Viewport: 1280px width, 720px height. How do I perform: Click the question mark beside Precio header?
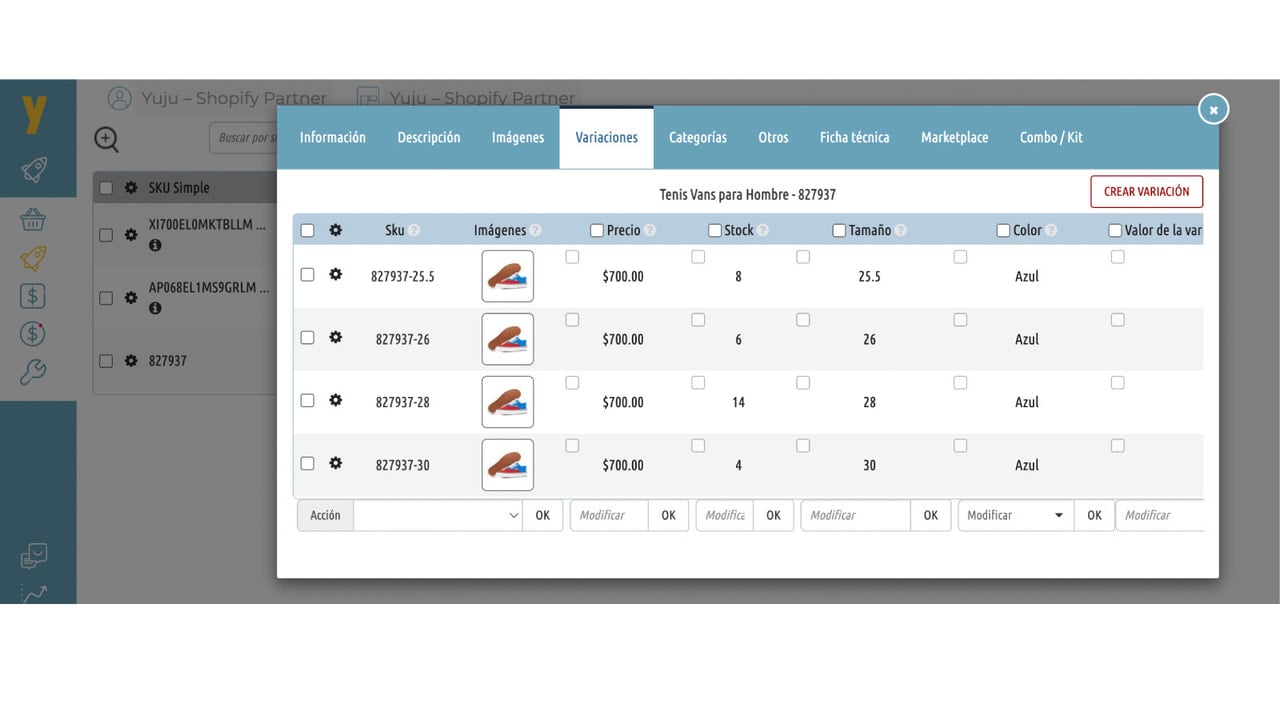click(x=650, y=230)
